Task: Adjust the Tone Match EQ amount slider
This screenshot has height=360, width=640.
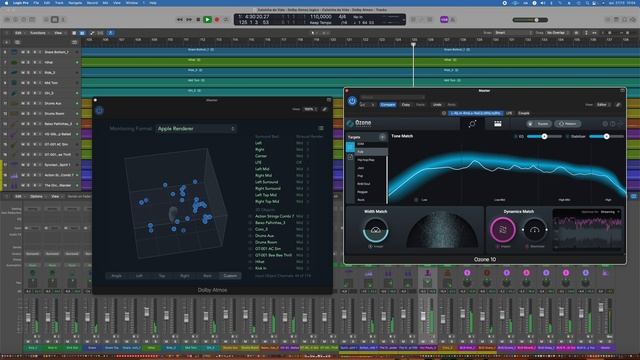Action: 544,136
